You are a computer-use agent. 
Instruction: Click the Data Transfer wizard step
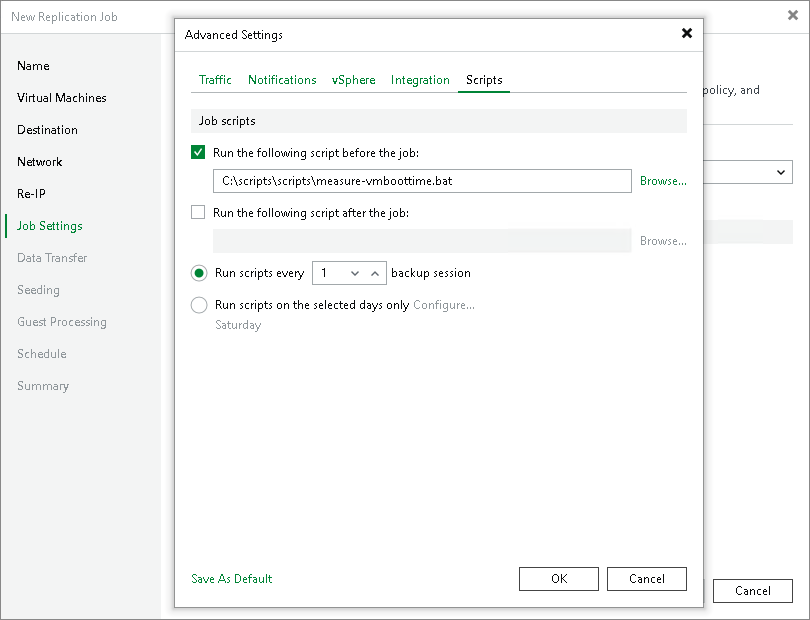coord(52,258)
